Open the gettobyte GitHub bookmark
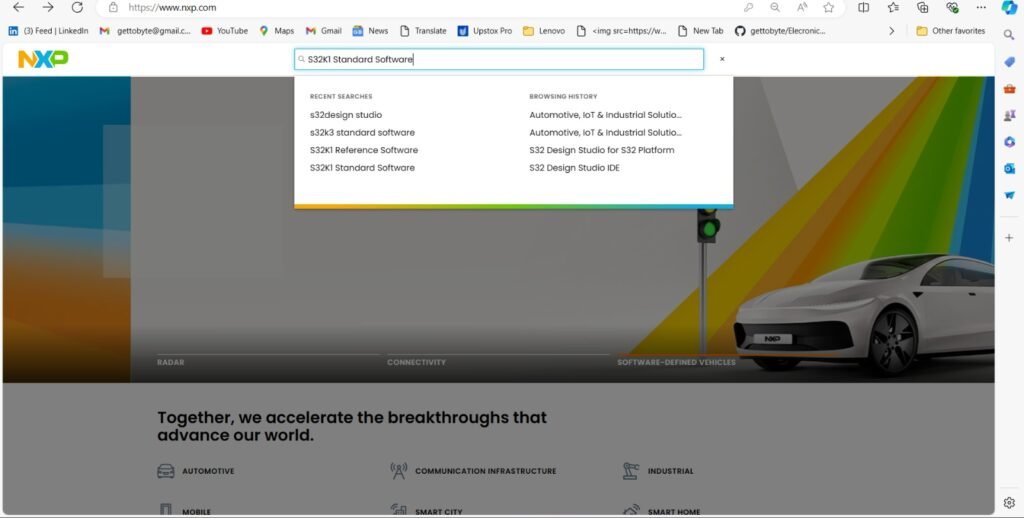This screenshot has height=518, width=1024. [x=780, y=31]
